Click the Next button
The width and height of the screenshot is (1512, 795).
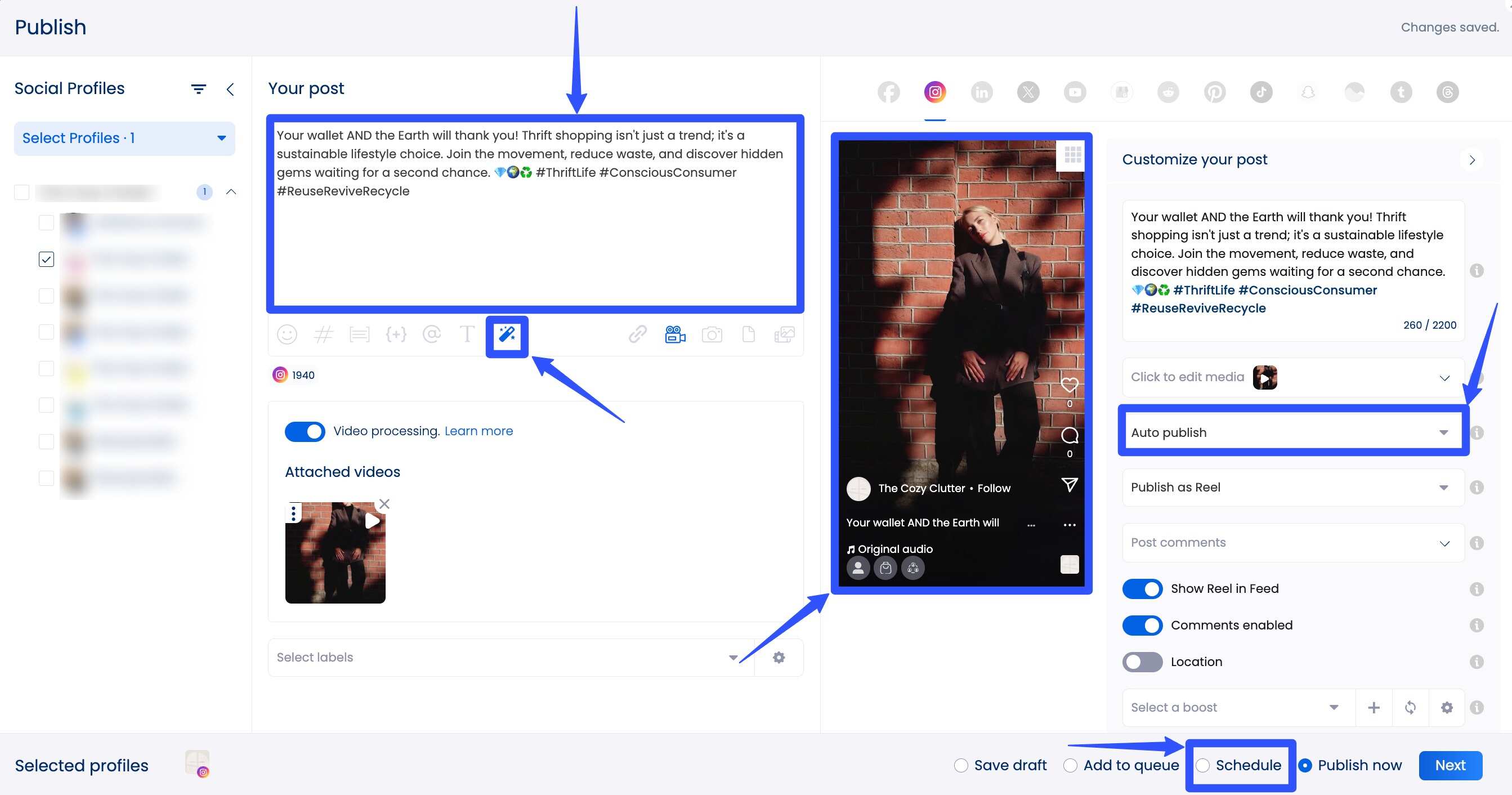tap(1450, 765)
